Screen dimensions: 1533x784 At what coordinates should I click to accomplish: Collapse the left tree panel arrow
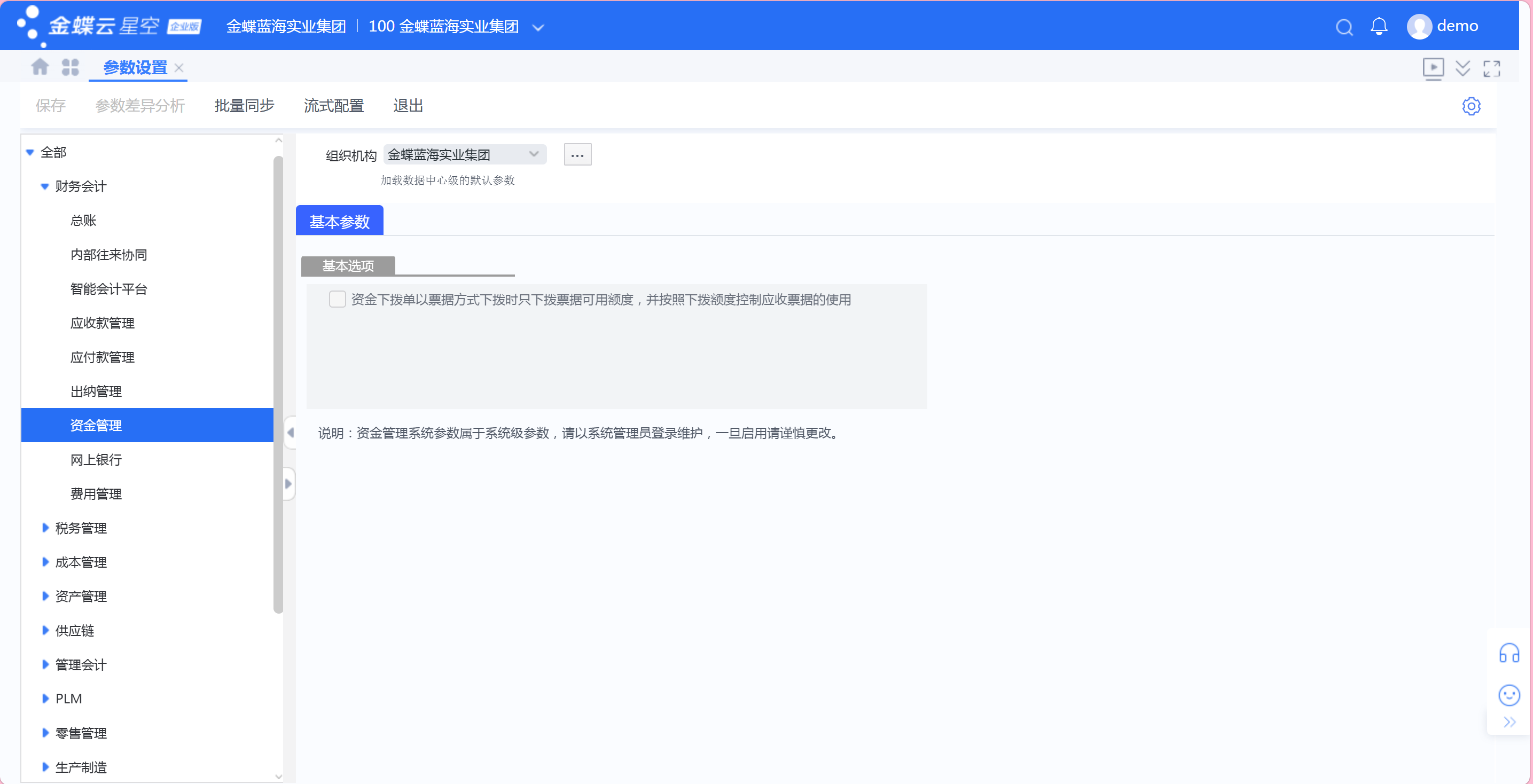pyautogui.click(x=291, y=433)
